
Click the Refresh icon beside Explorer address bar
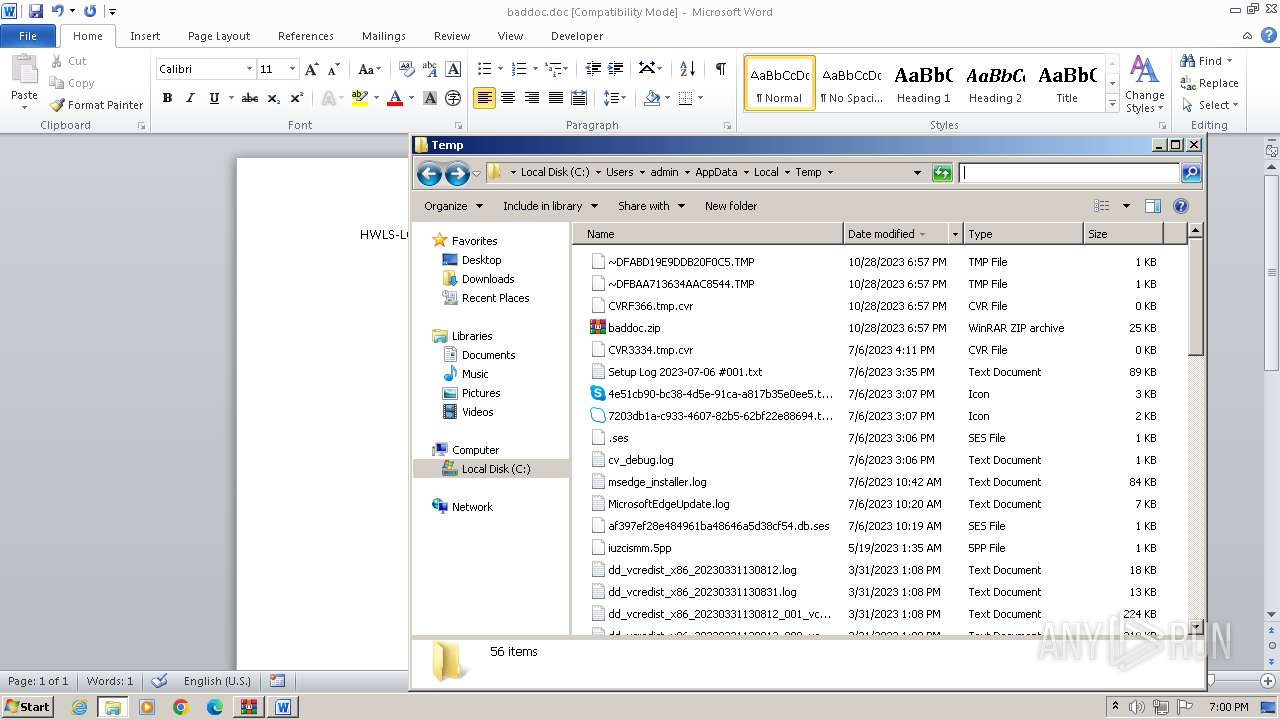pyautogui.click(x=941, y=172)
